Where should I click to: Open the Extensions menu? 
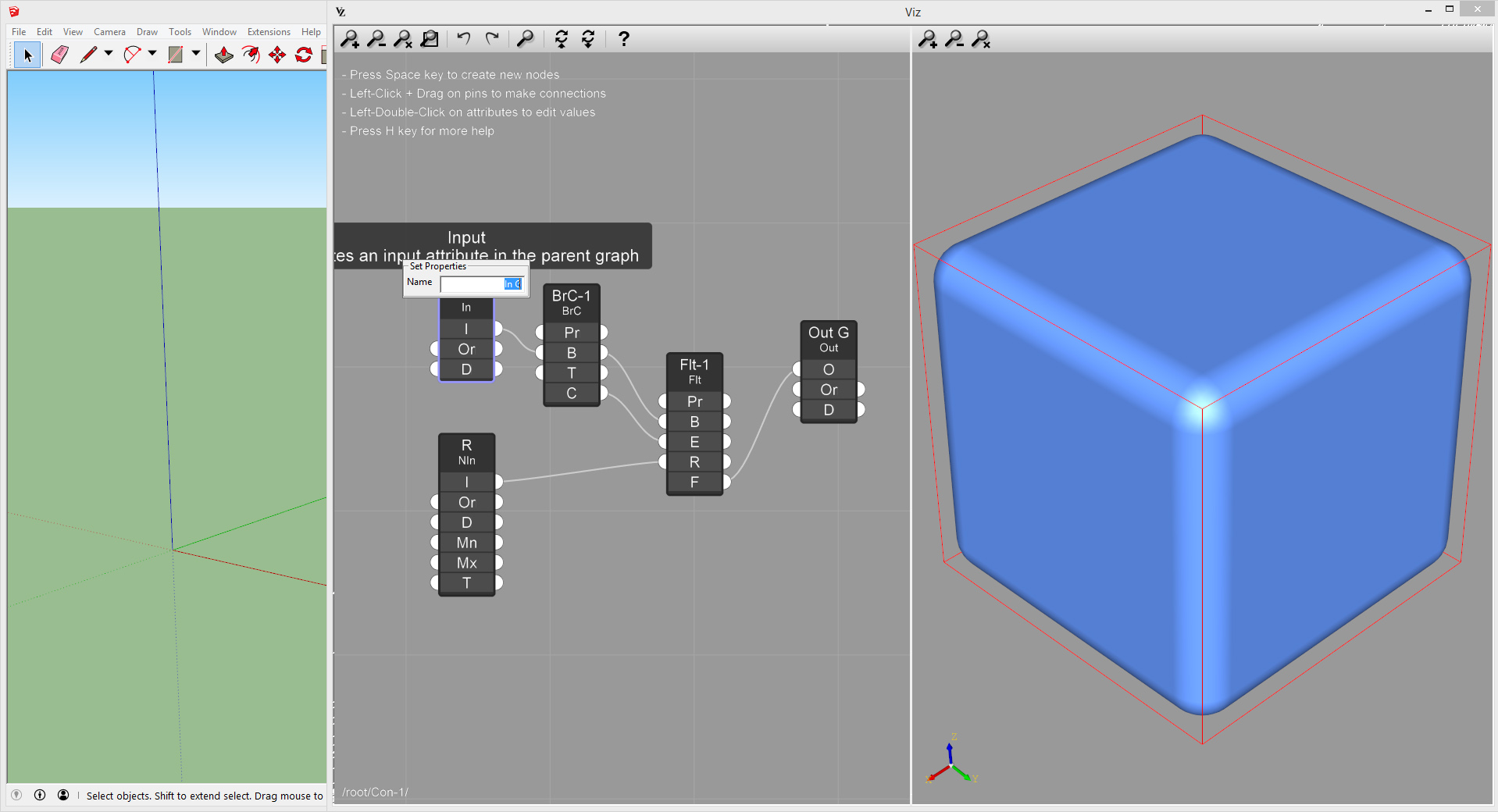click(269, 32)
